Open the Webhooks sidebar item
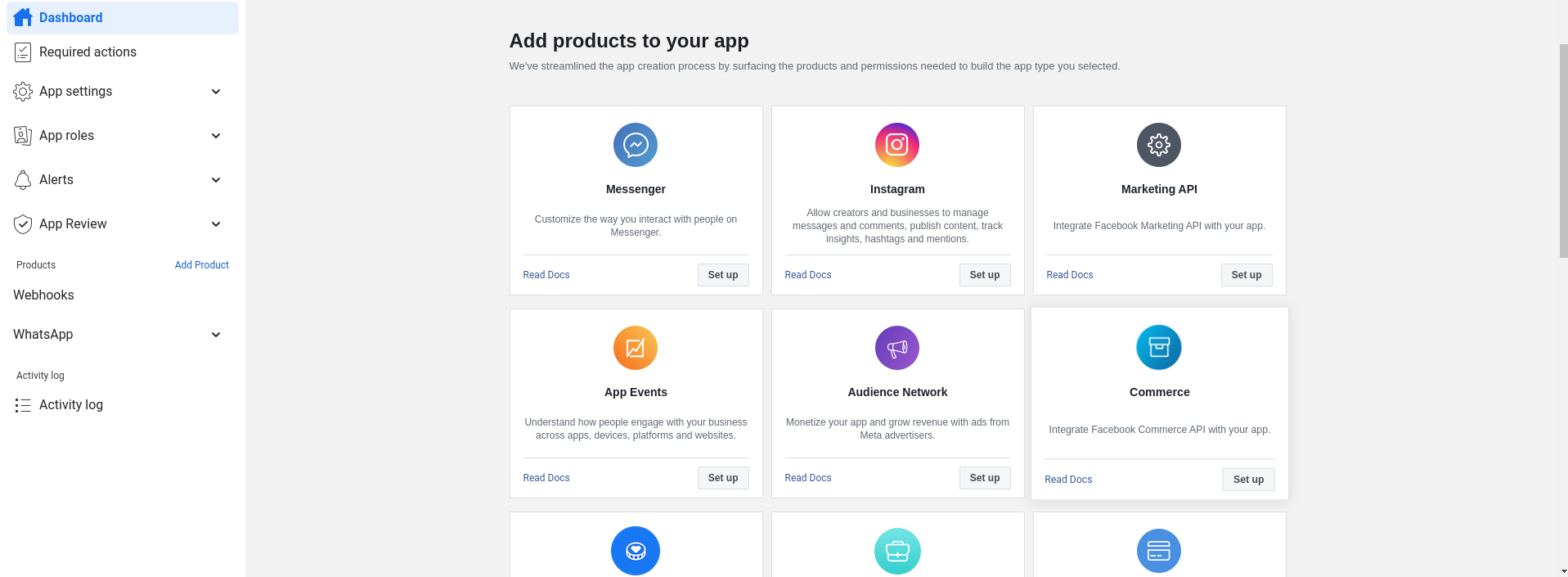Viewport: 1568px width, 577px height. [43, 295]
